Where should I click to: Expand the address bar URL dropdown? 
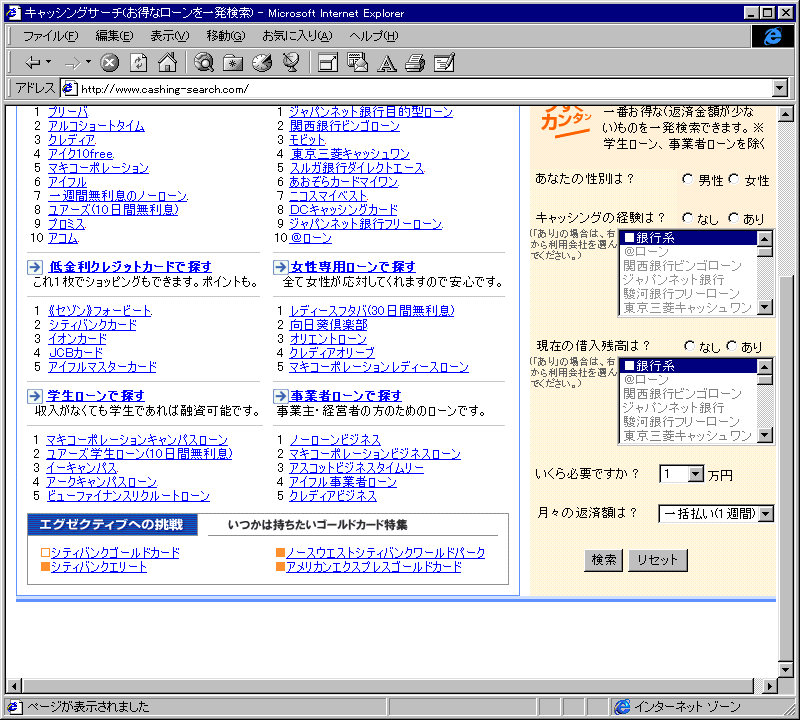(x=779, y=88)
